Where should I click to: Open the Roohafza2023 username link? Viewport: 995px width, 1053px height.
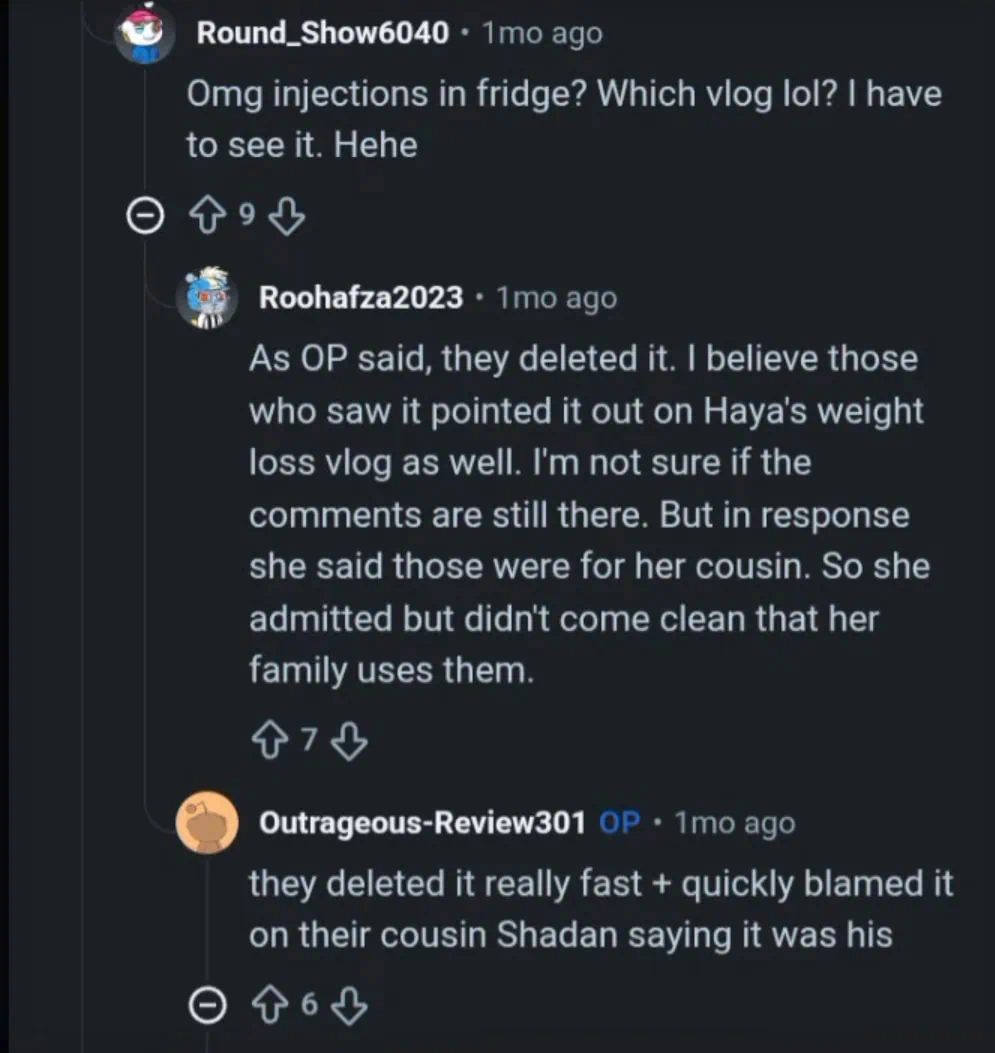click(361, 297)
